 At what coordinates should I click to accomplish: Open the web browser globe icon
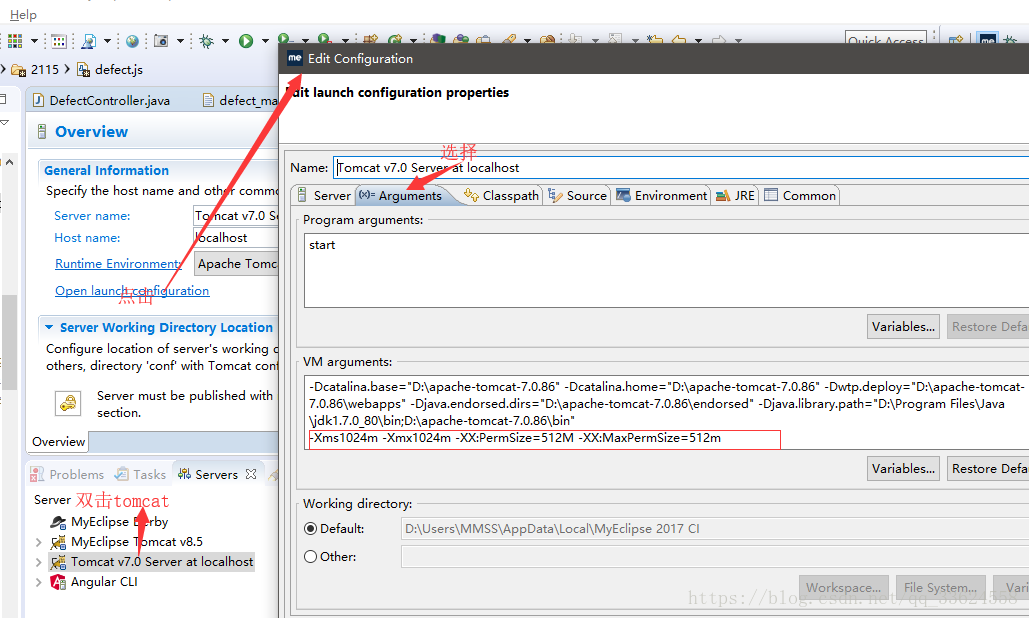133,41
